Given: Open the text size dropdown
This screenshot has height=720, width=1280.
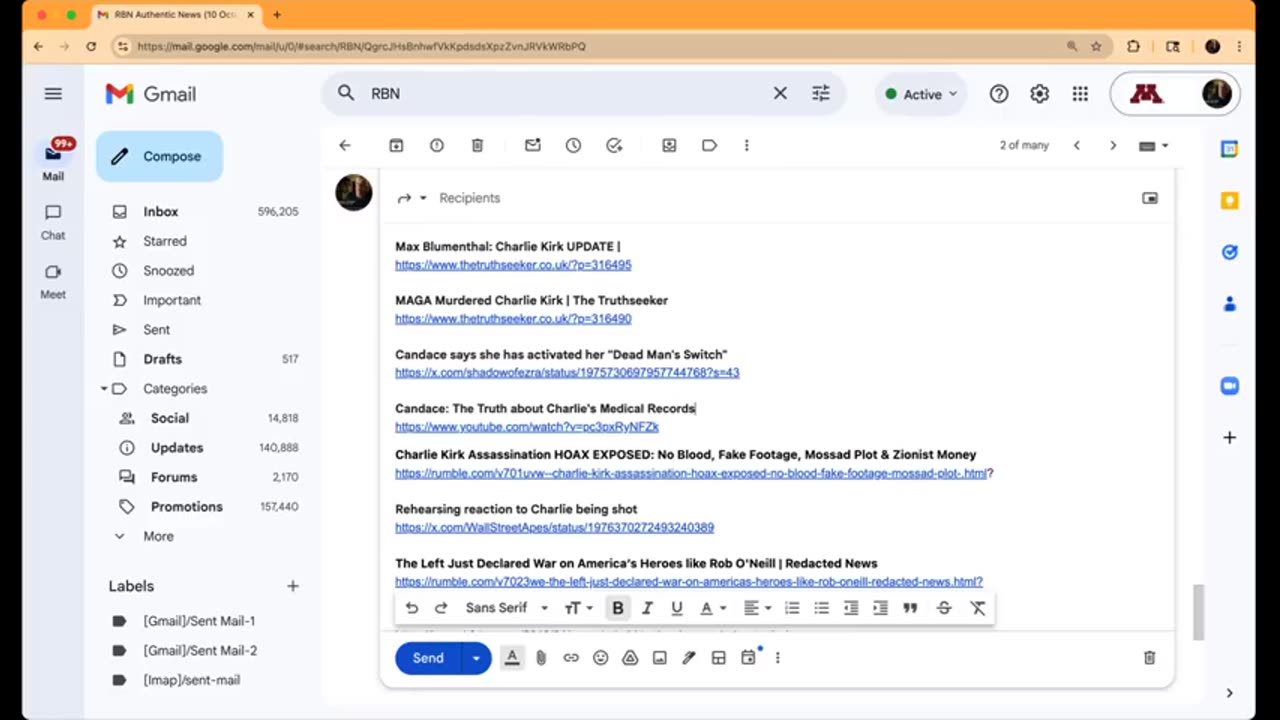Looking at the screenshot, I should tap(579, 608).
